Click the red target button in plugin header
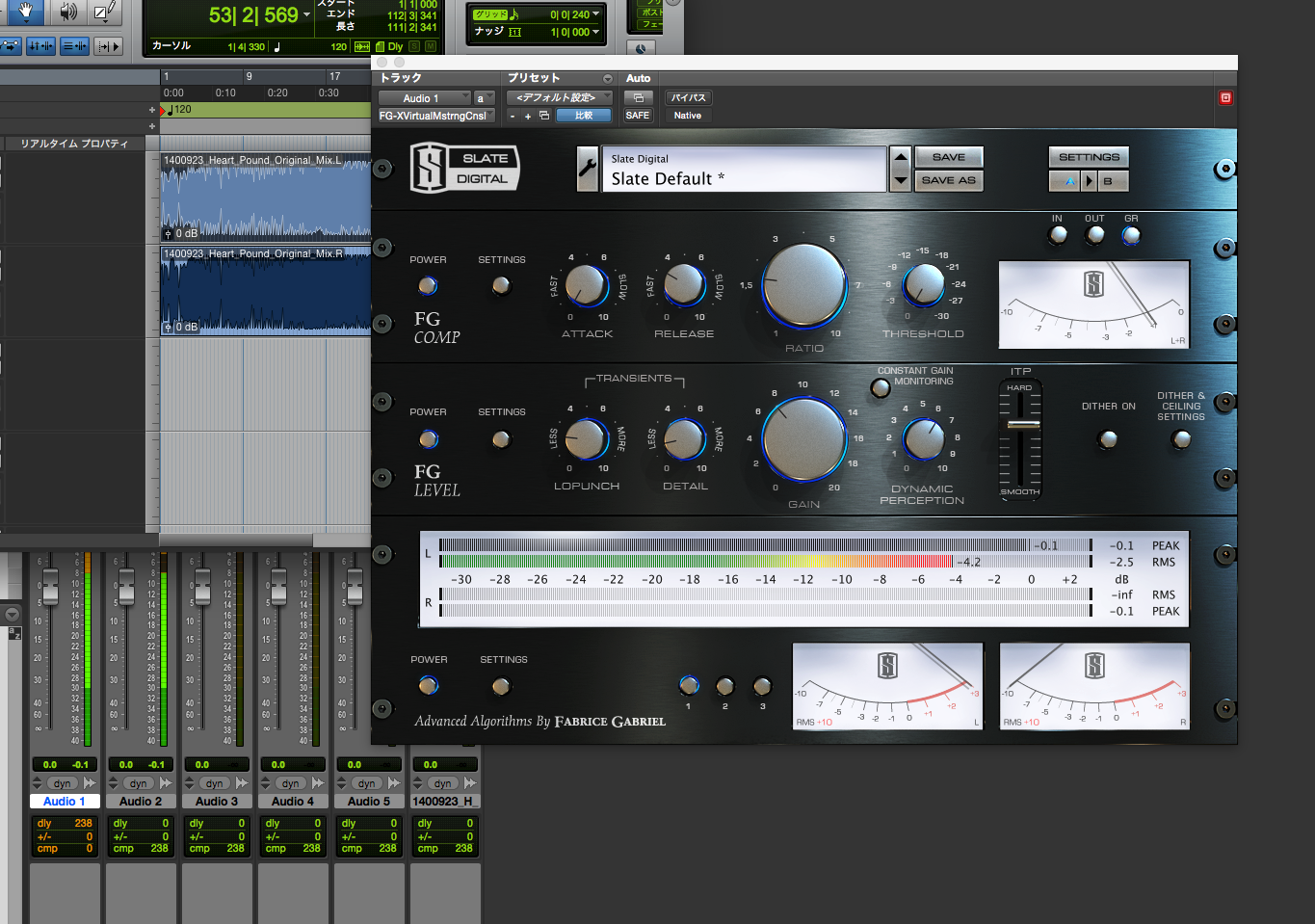Screen dimensions: 1315x924 pos(1225,97)
